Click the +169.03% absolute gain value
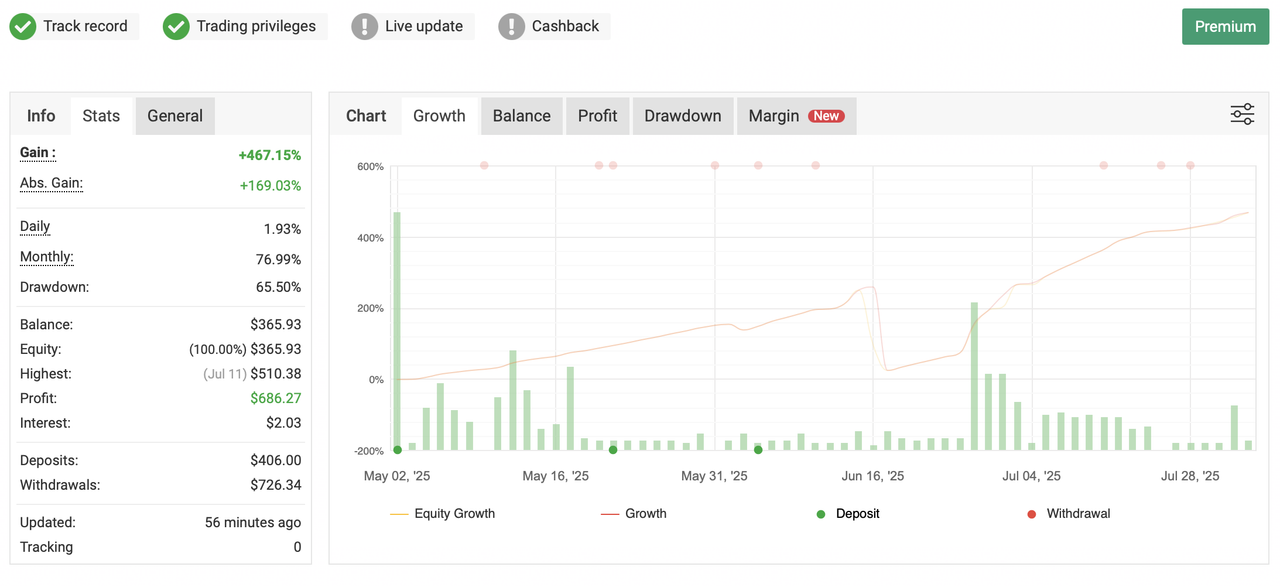Screen dimensions: 1280x586 [x=270, y=186]
